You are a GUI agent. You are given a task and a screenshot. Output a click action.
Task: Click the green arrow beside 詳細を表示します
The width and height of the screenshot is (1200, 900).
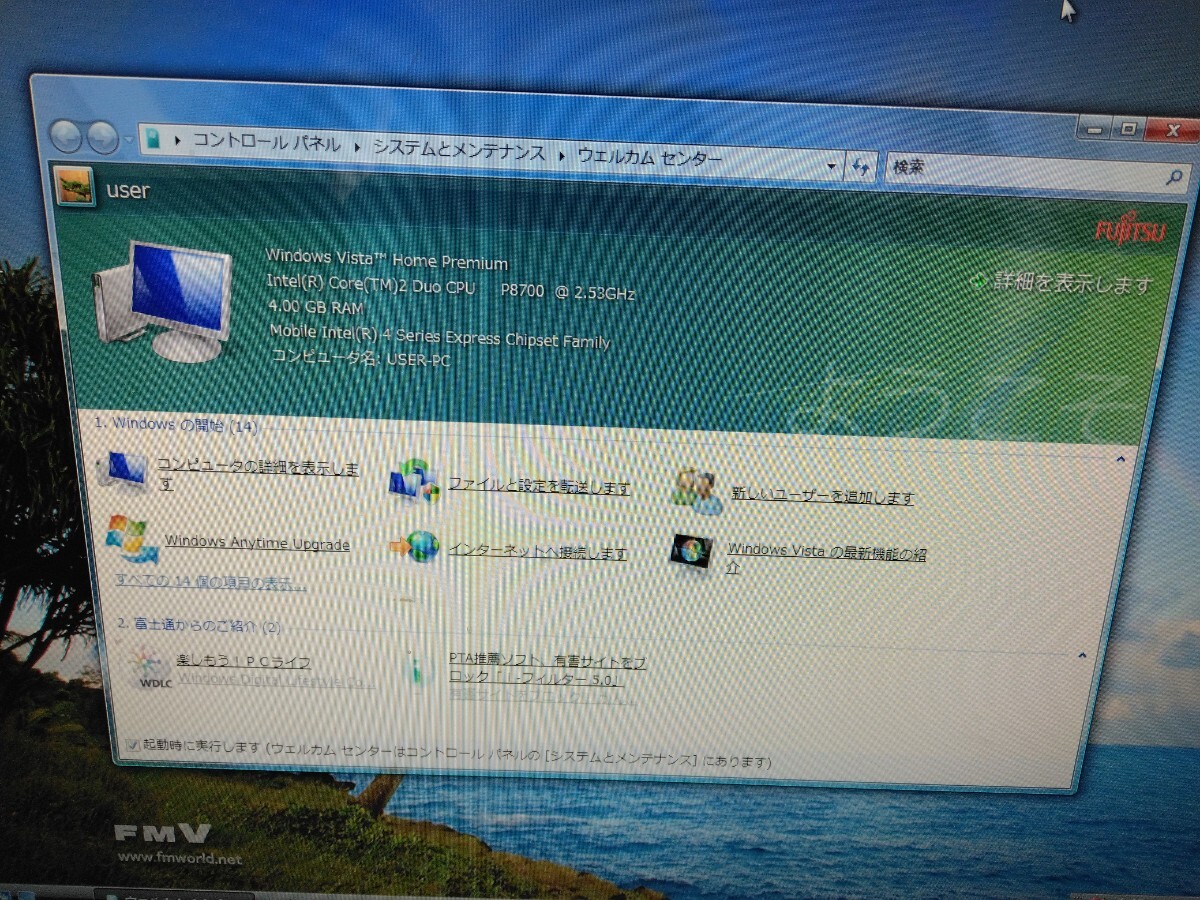[980, 282]
